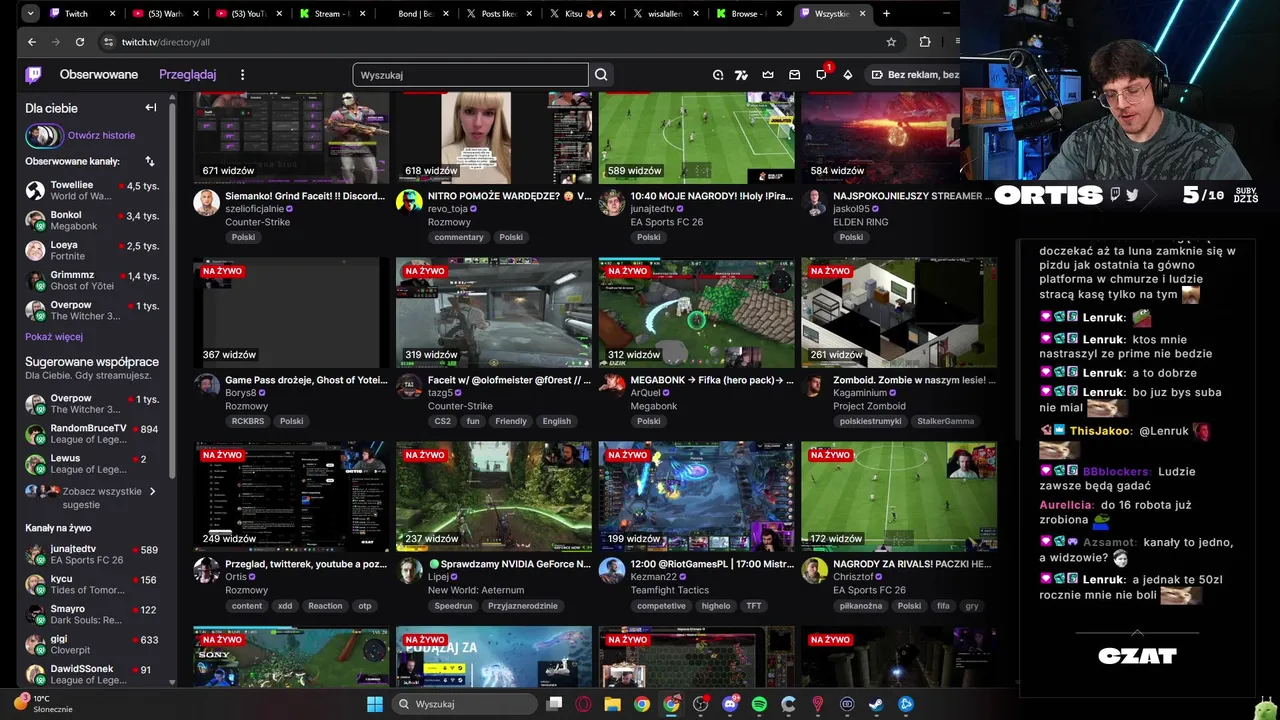Click ArQuel channel avatar

point(612,386)
